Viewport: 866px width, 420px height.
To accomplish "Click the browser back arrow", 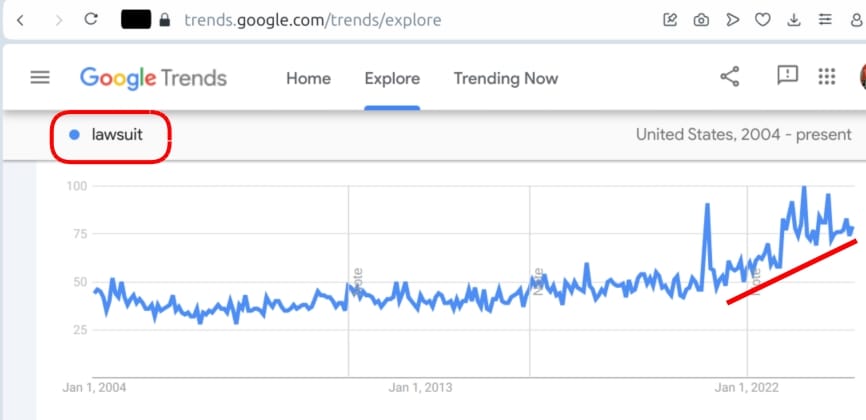I will [x=20, y=20].
